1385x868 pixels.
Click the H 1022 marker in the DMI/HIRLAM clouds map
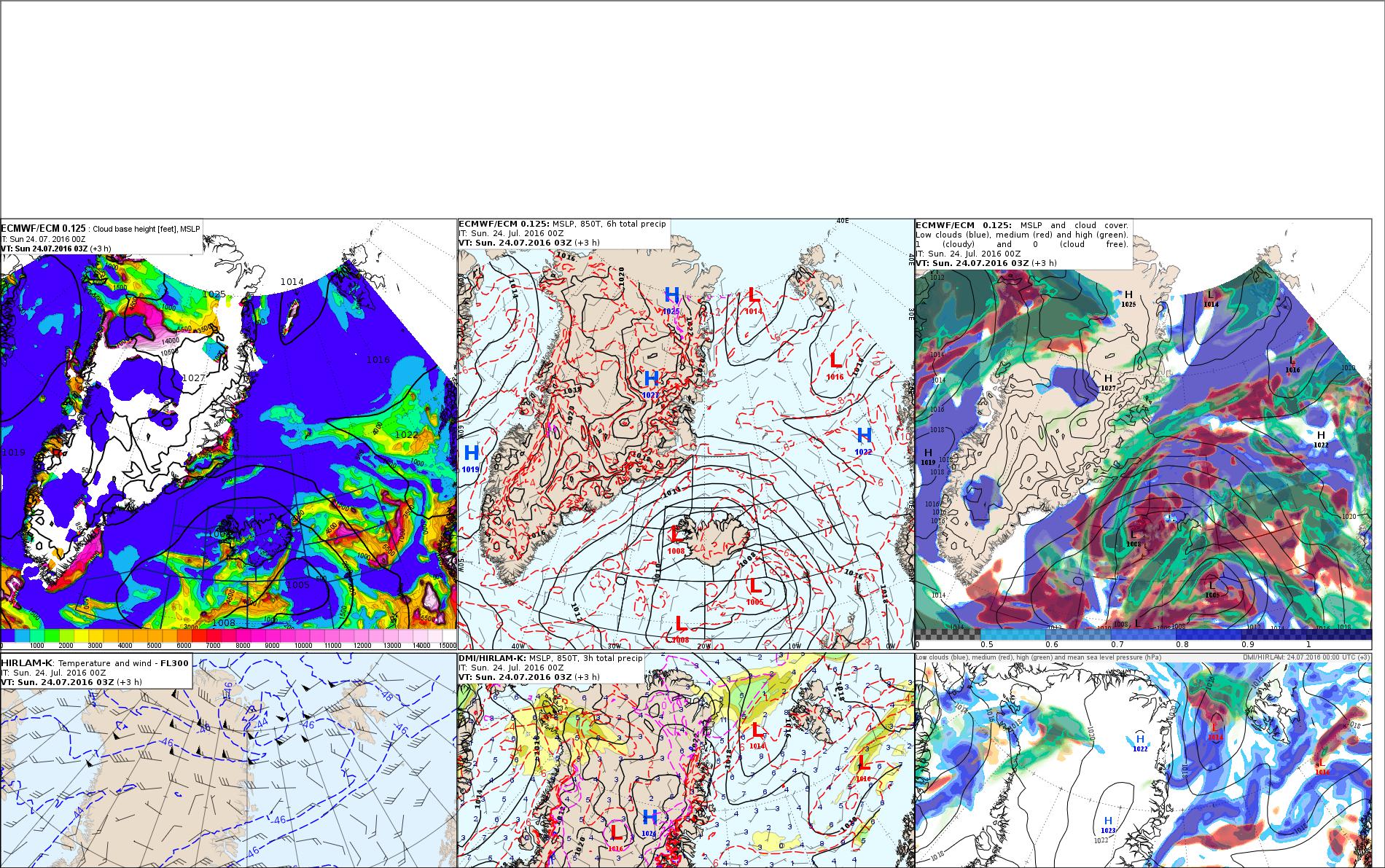click(1140, 743)
